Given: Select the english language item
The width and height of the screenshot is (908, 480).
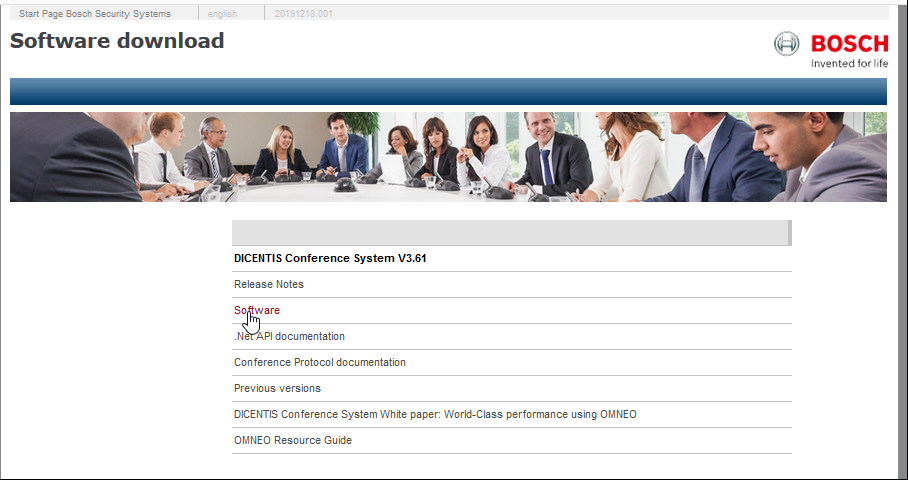Looking at the screenshot, I should coord(222,14).
